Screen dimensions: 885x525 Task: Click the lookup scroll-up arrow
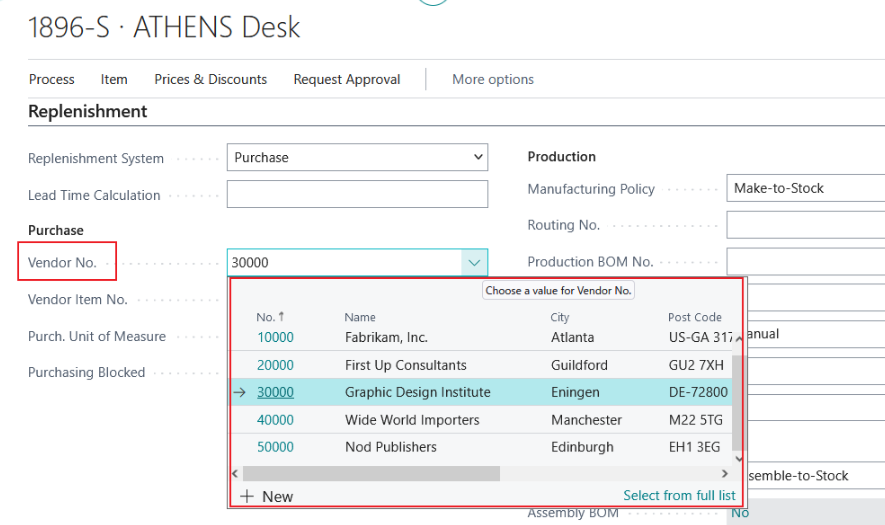click(x=738, y=338)
